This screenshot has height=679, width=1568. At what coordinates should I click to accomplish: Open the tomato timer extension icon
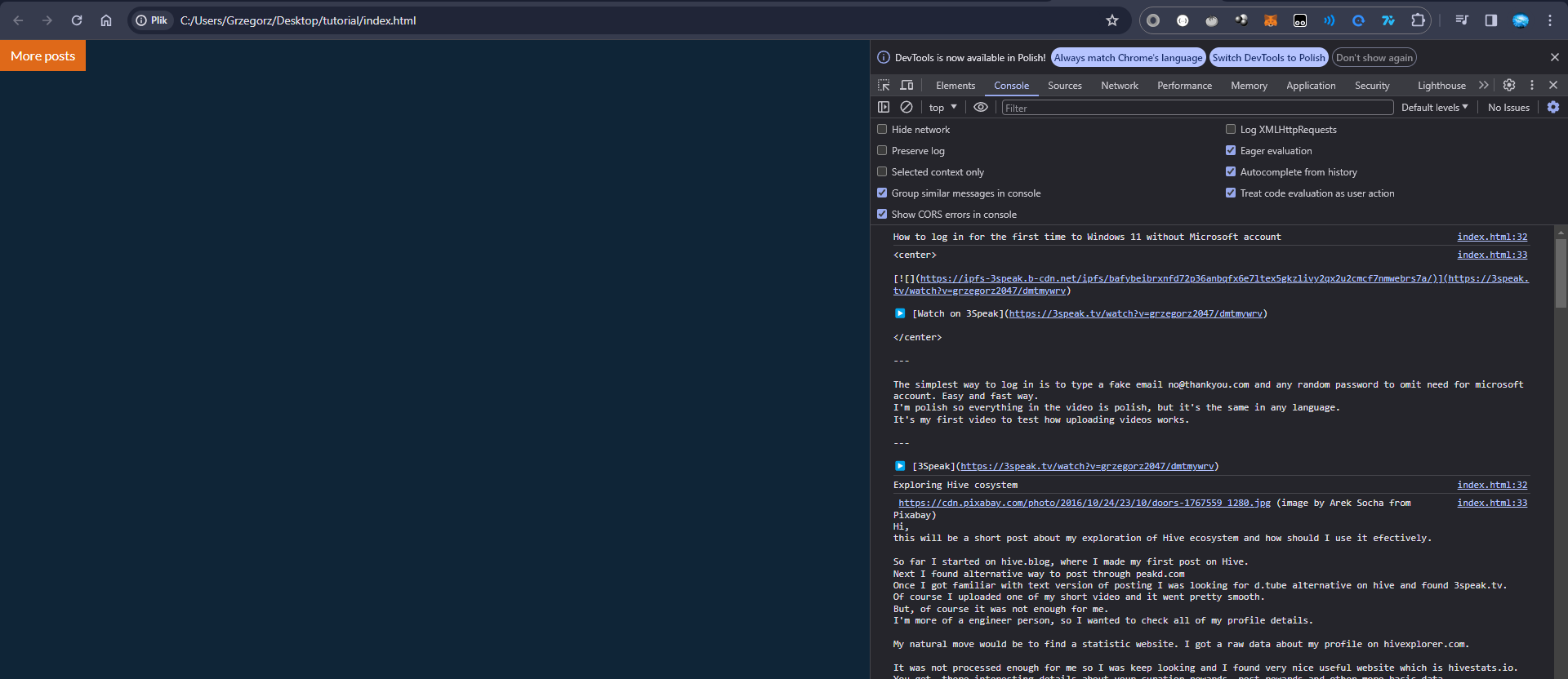pyautogui.click(x=1212, y=20)
